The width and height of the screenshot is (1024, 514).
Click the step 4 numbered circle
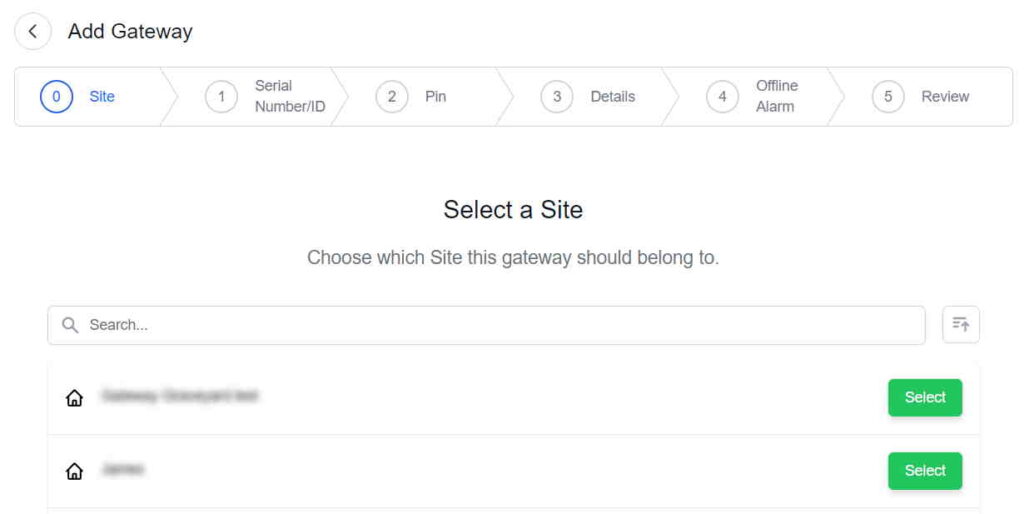722,97
